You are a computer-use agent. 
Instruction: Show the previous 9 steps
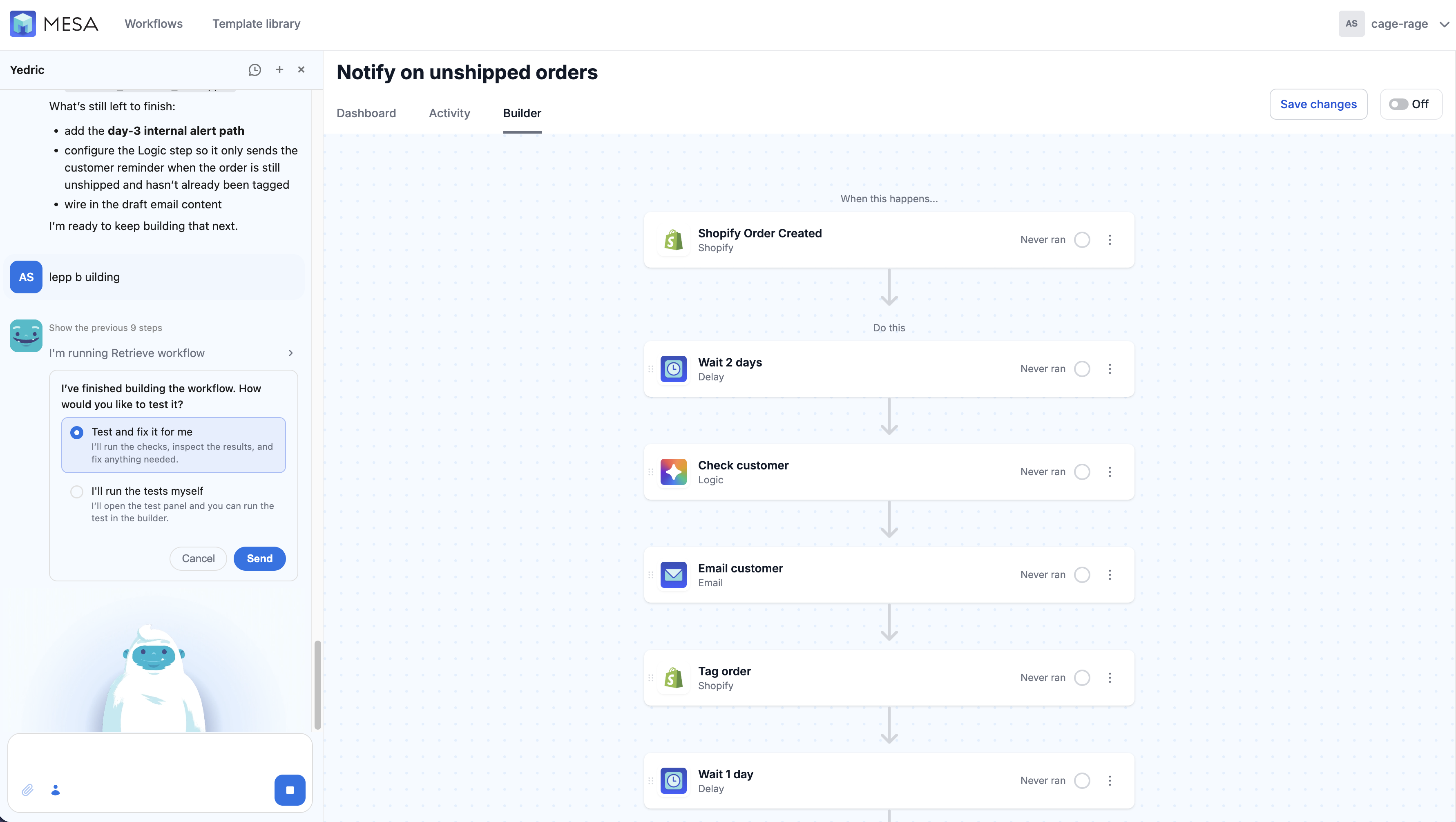[105, 328]
